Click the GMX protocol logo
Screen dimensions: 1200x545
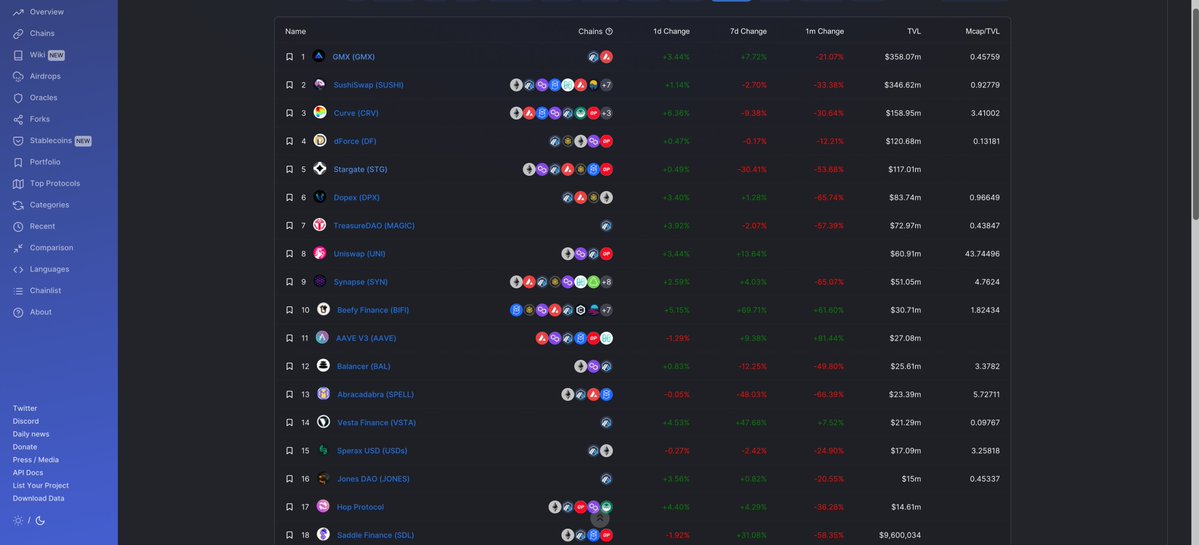tap(319, 57)
